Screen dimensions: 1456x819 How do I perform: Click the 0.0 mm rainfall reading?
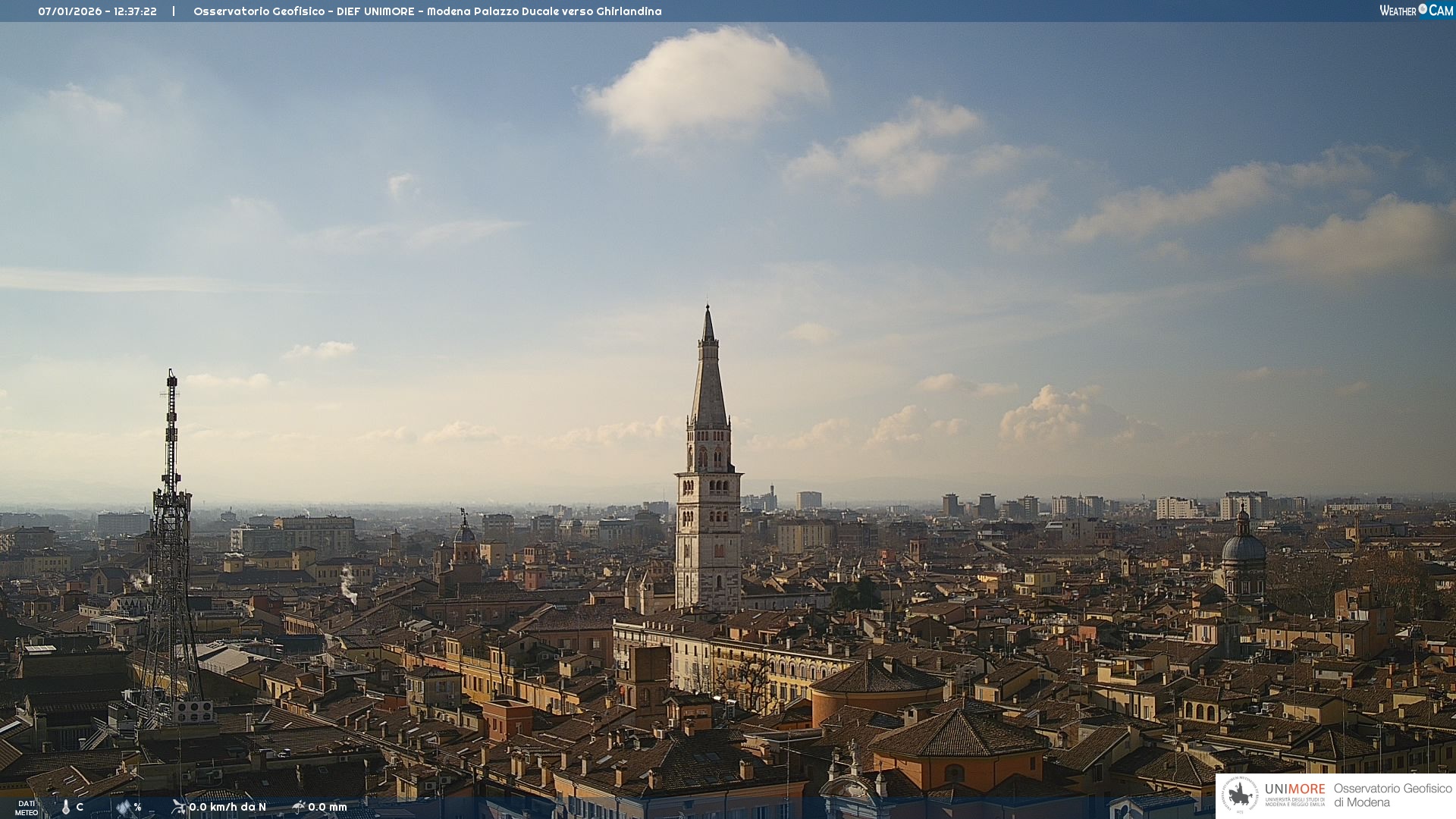(x=328, y=807)
